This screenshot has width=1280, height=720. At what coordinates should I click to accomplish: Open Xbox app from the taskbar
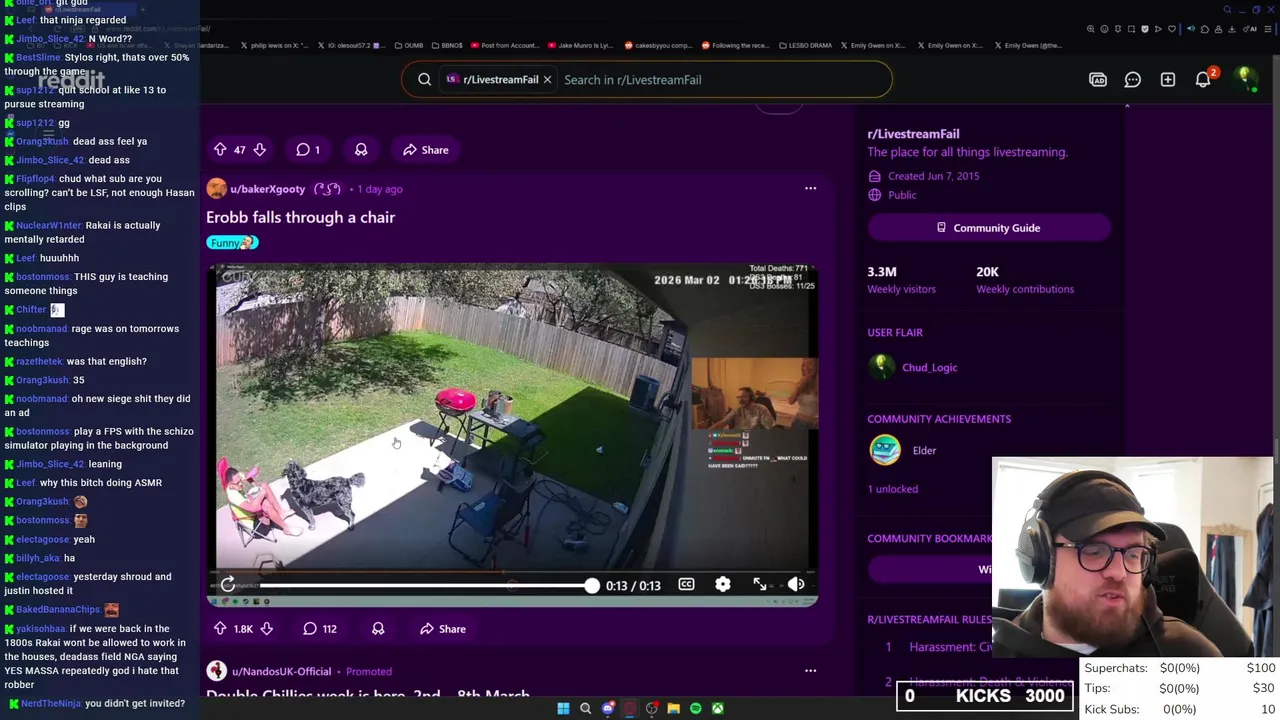717,708
